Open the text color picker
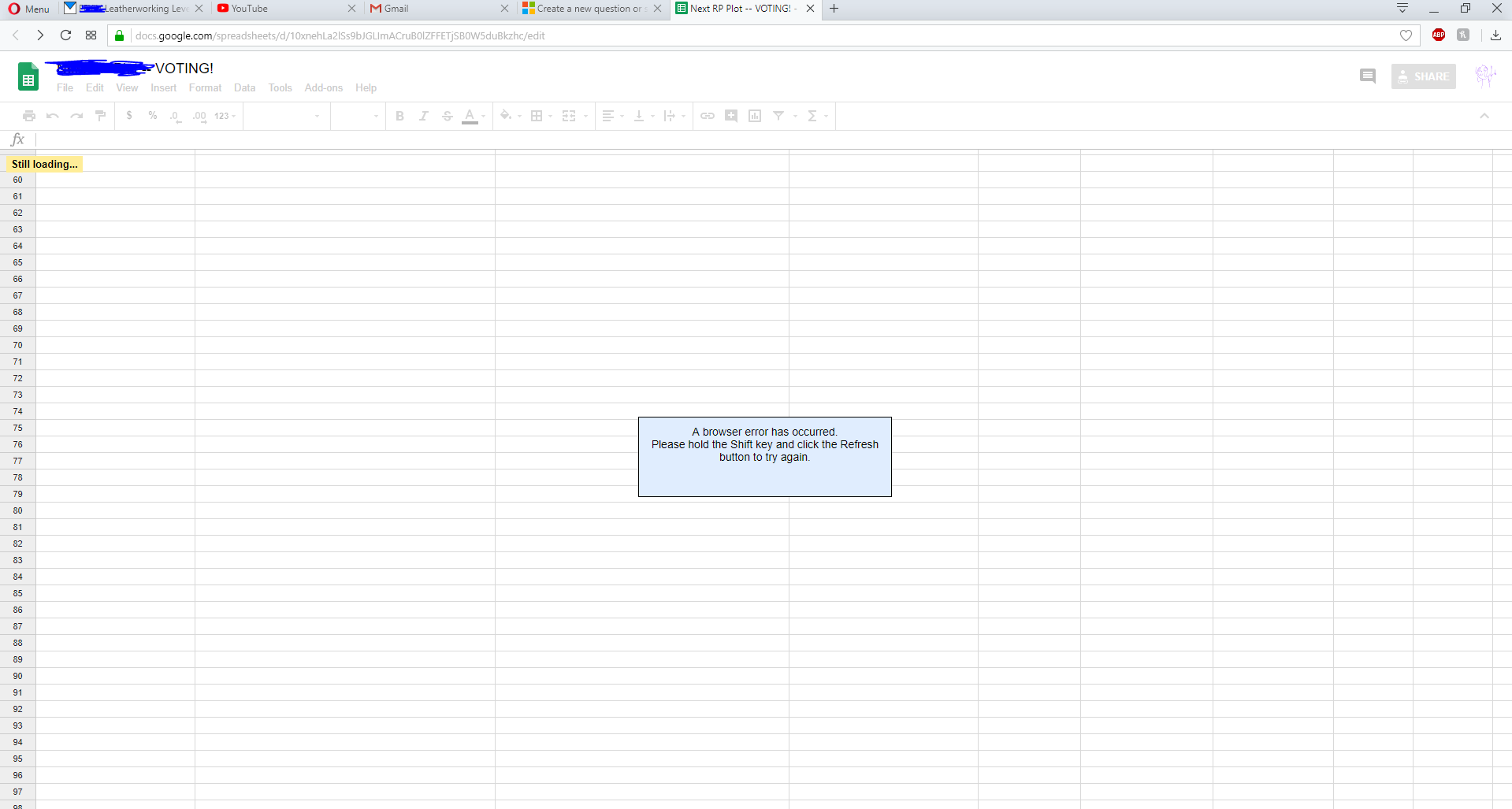 (x=473, y=116)
